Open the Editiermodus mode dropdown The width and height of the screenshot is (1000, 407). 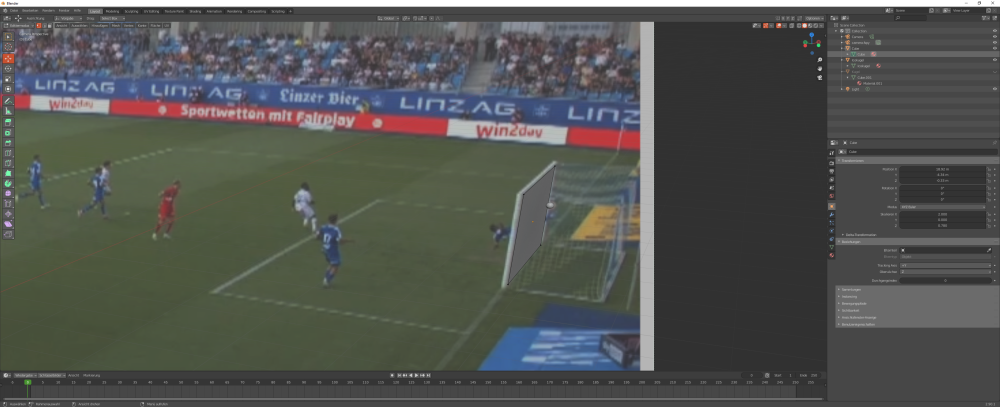[17, 26]
